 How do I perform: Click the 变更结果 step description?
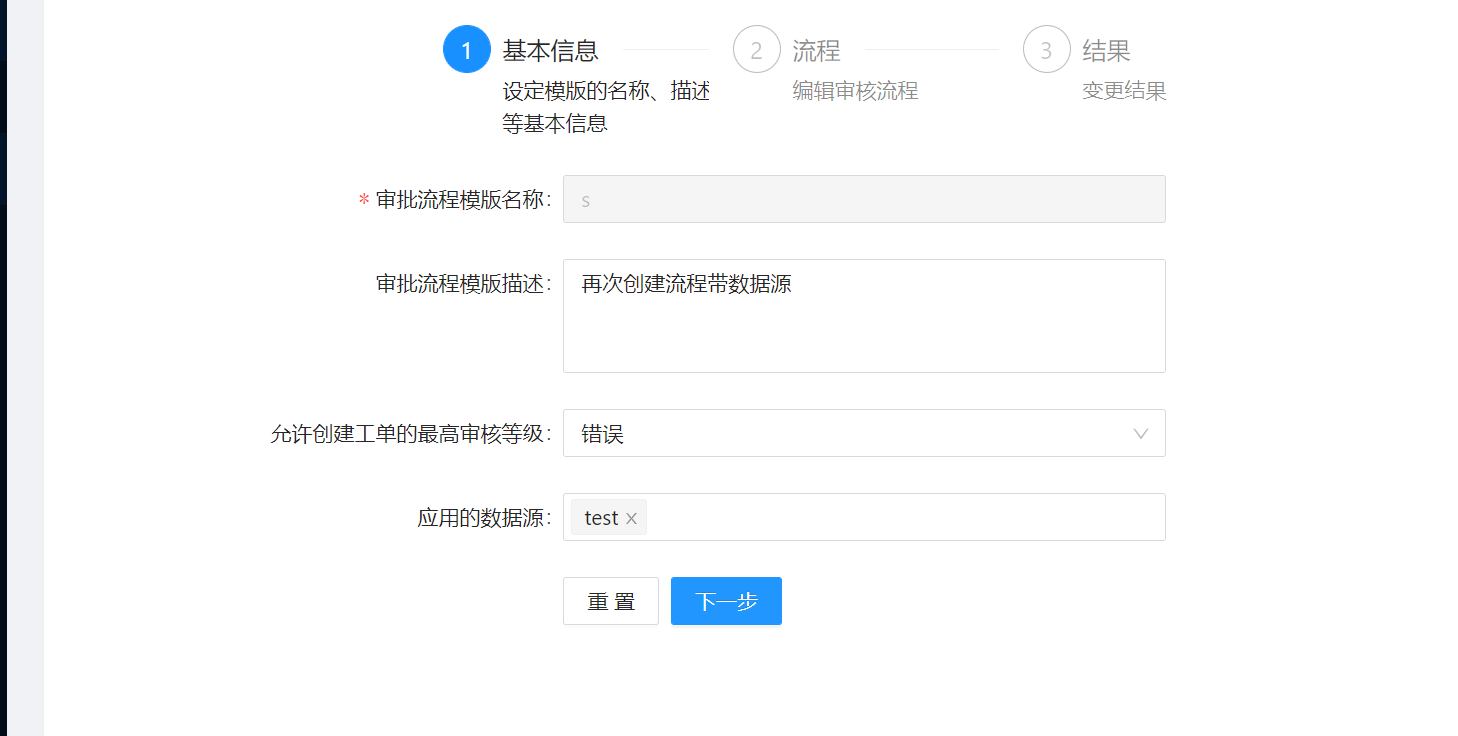[1124, 91]
